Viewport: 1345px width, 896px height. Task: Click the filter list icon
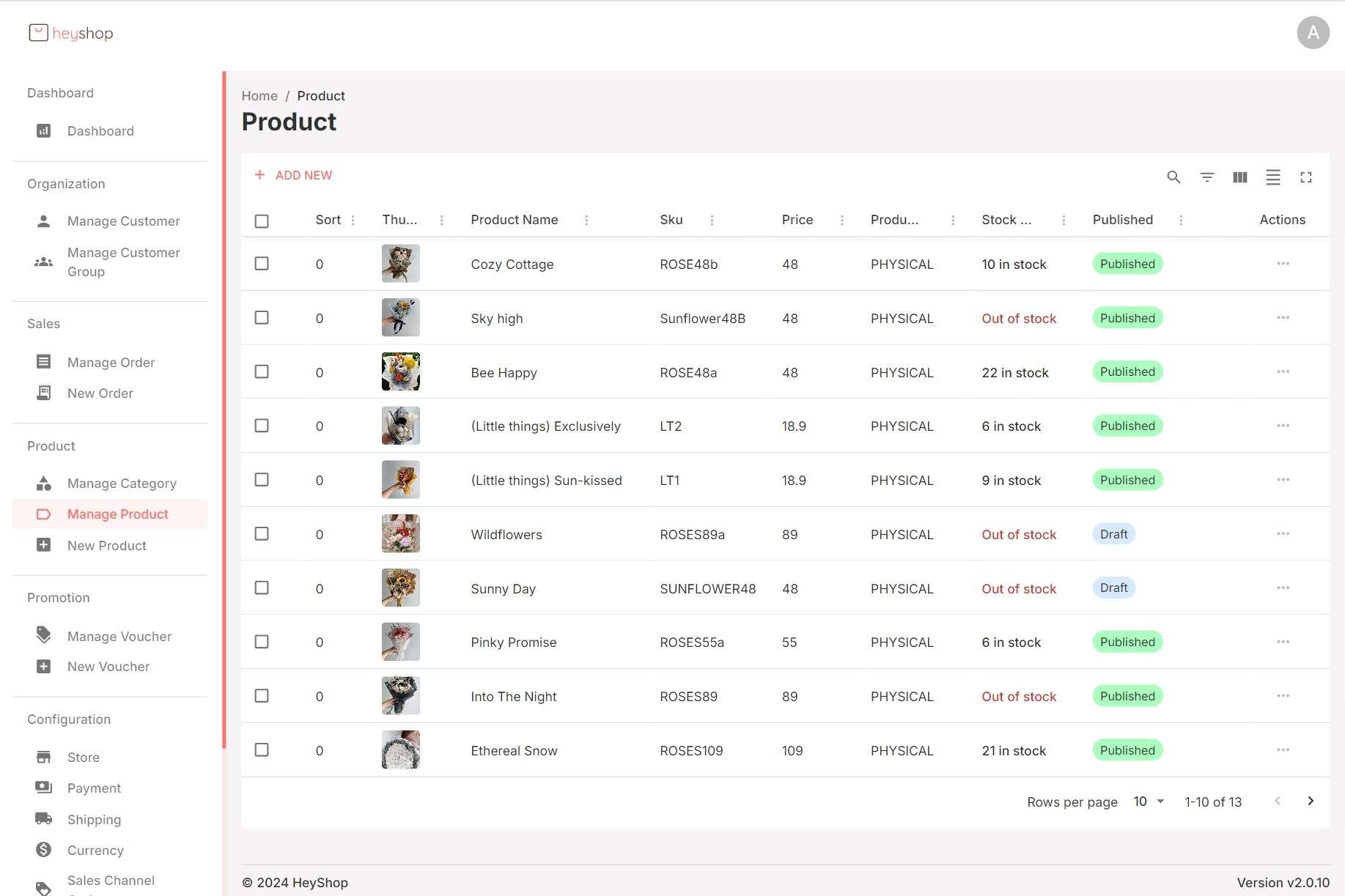click(x=1206, y=177)
